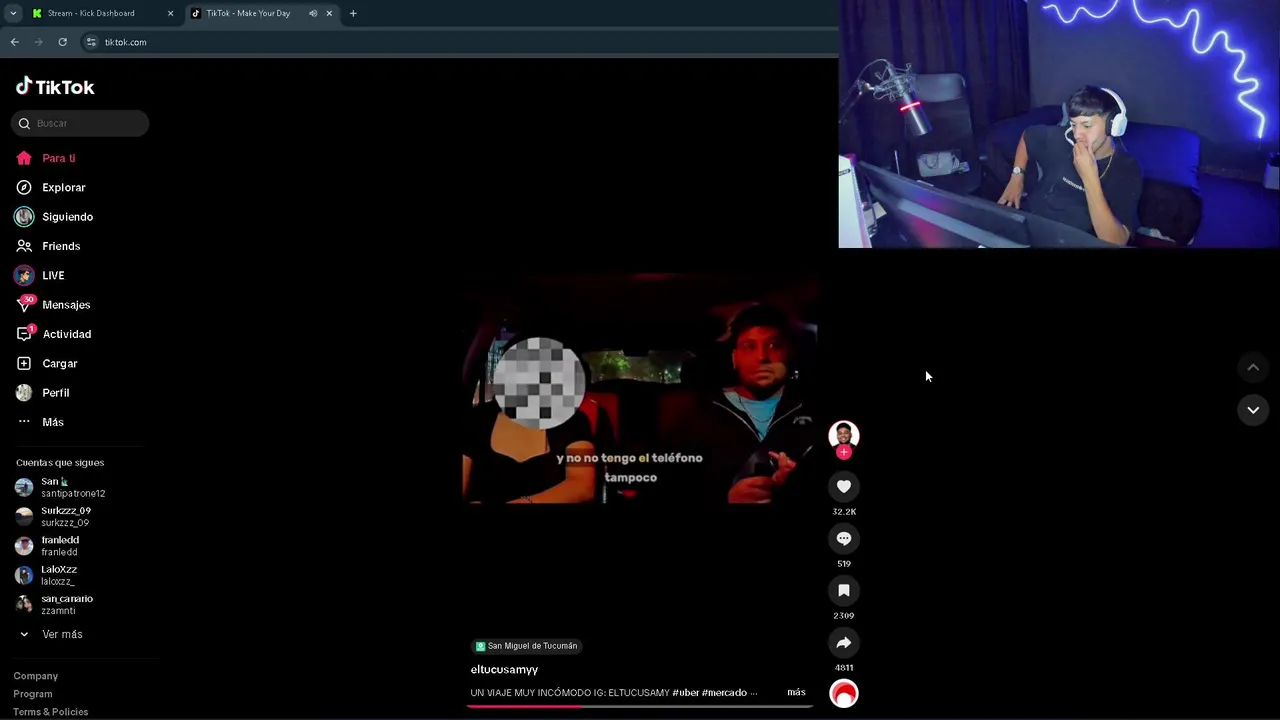Image resolution: width=1280 pixels, height=720 pixels.
Task: Close the TikTok browser tab
Action: (329, 13)
